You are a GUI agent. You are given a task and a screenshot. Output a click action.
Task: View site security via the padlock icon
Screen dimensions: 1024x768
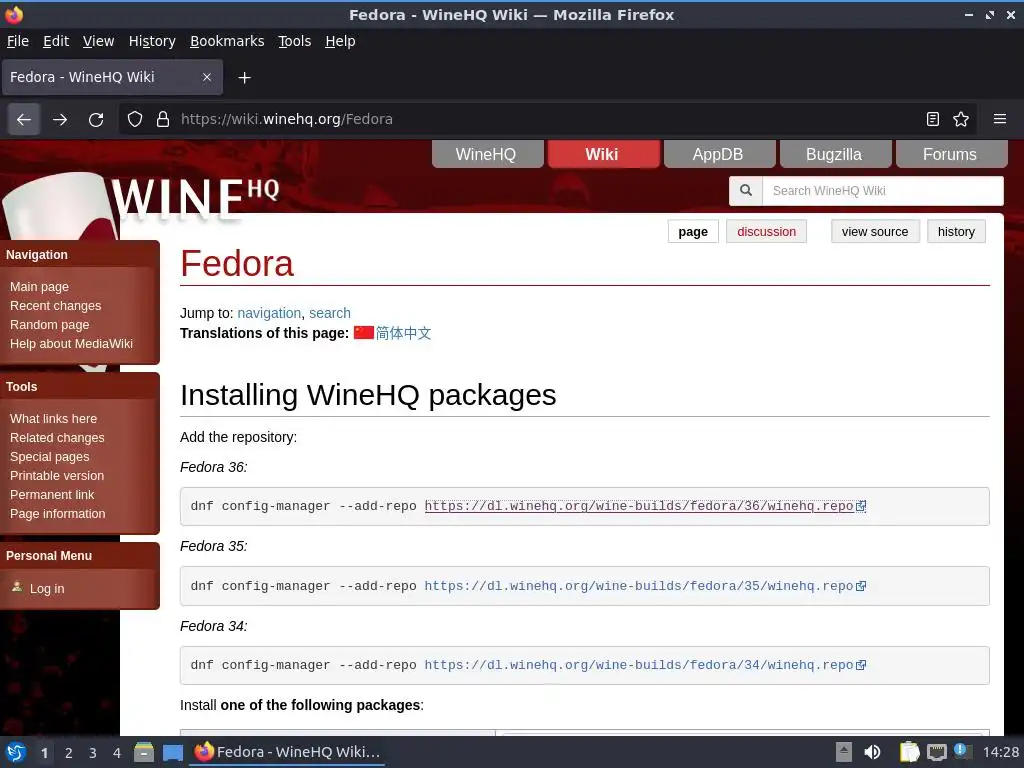[163, 120]
